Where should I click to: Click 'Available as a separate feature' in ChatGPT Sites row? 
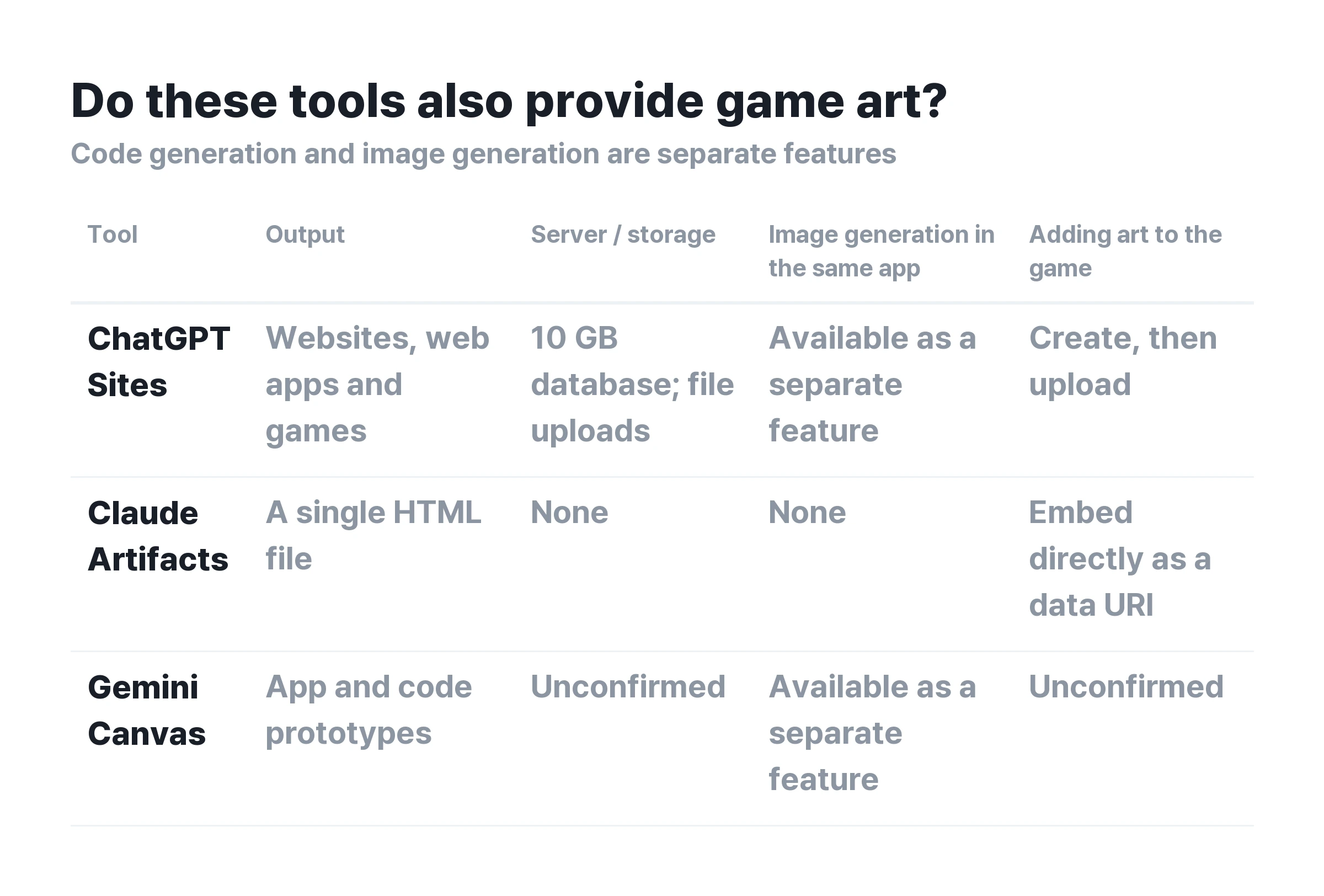pos(872,385)
